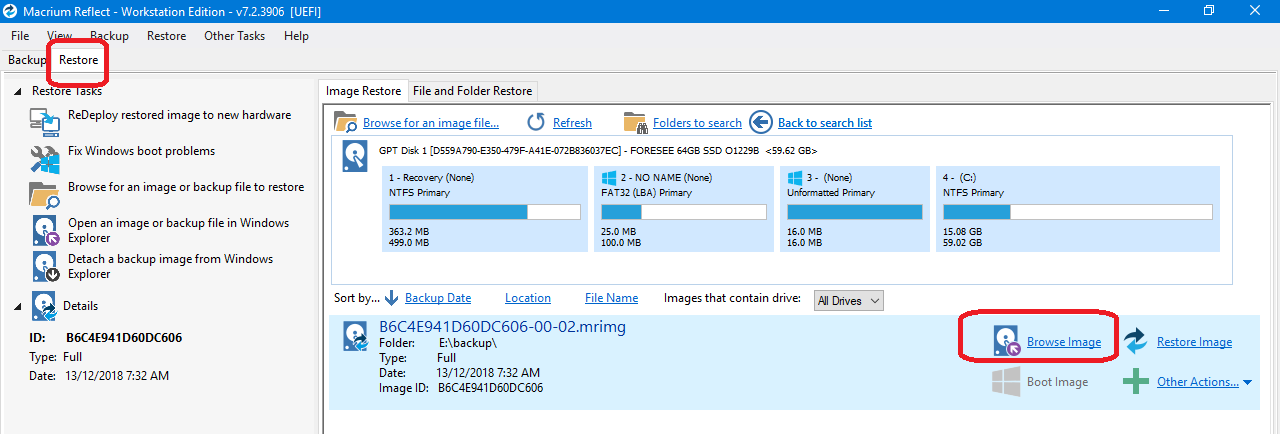Click the (C:) partition usage bar
The image size is (1280, 434).
point(1078,212)
